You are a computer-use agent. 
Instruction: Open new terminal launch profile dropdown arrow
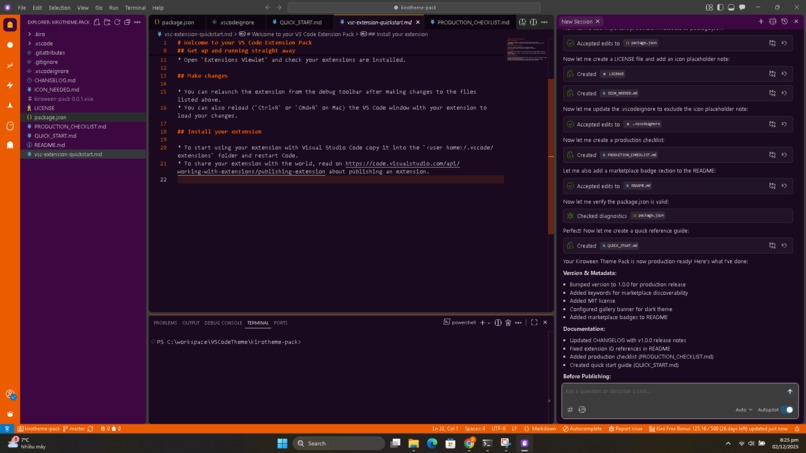coord(489,323)
